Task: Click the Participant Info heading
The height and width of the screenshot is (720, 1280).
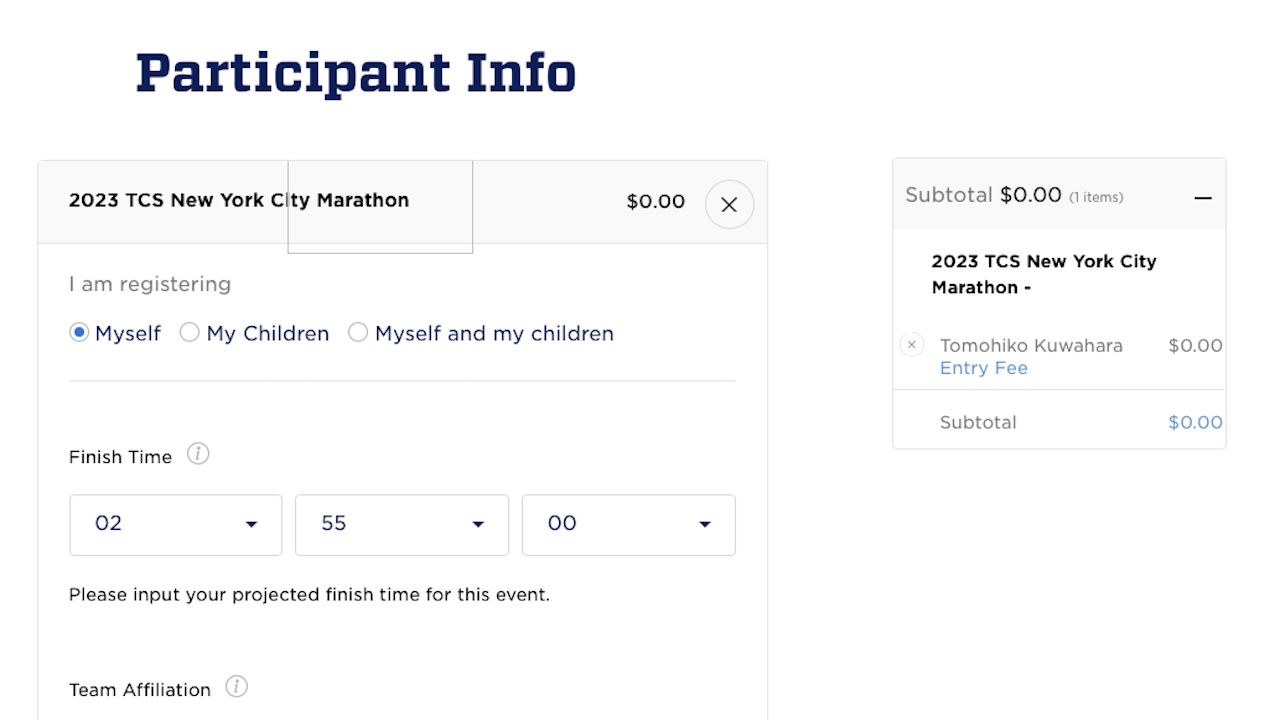Action: point(356,73)
